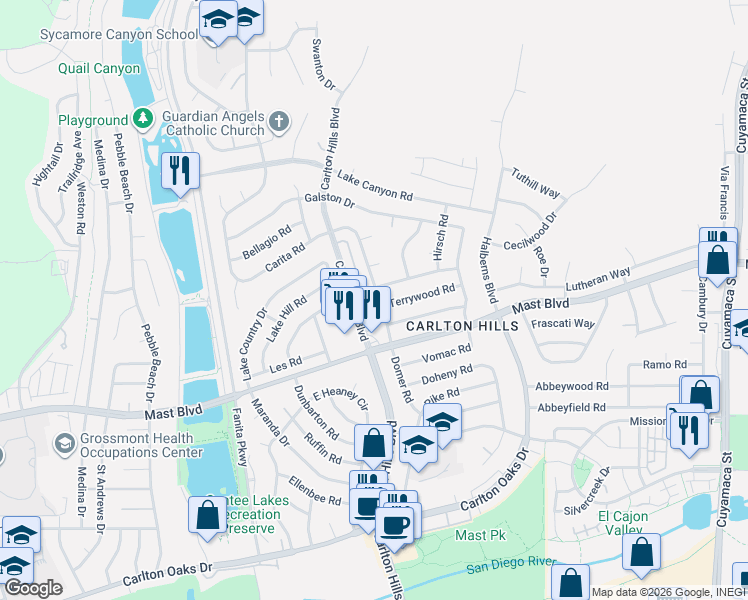Select upper school marker in bottom-left corner
This screenshot has width=748, height=600.
pyautogui.click(x=21, y=535)
